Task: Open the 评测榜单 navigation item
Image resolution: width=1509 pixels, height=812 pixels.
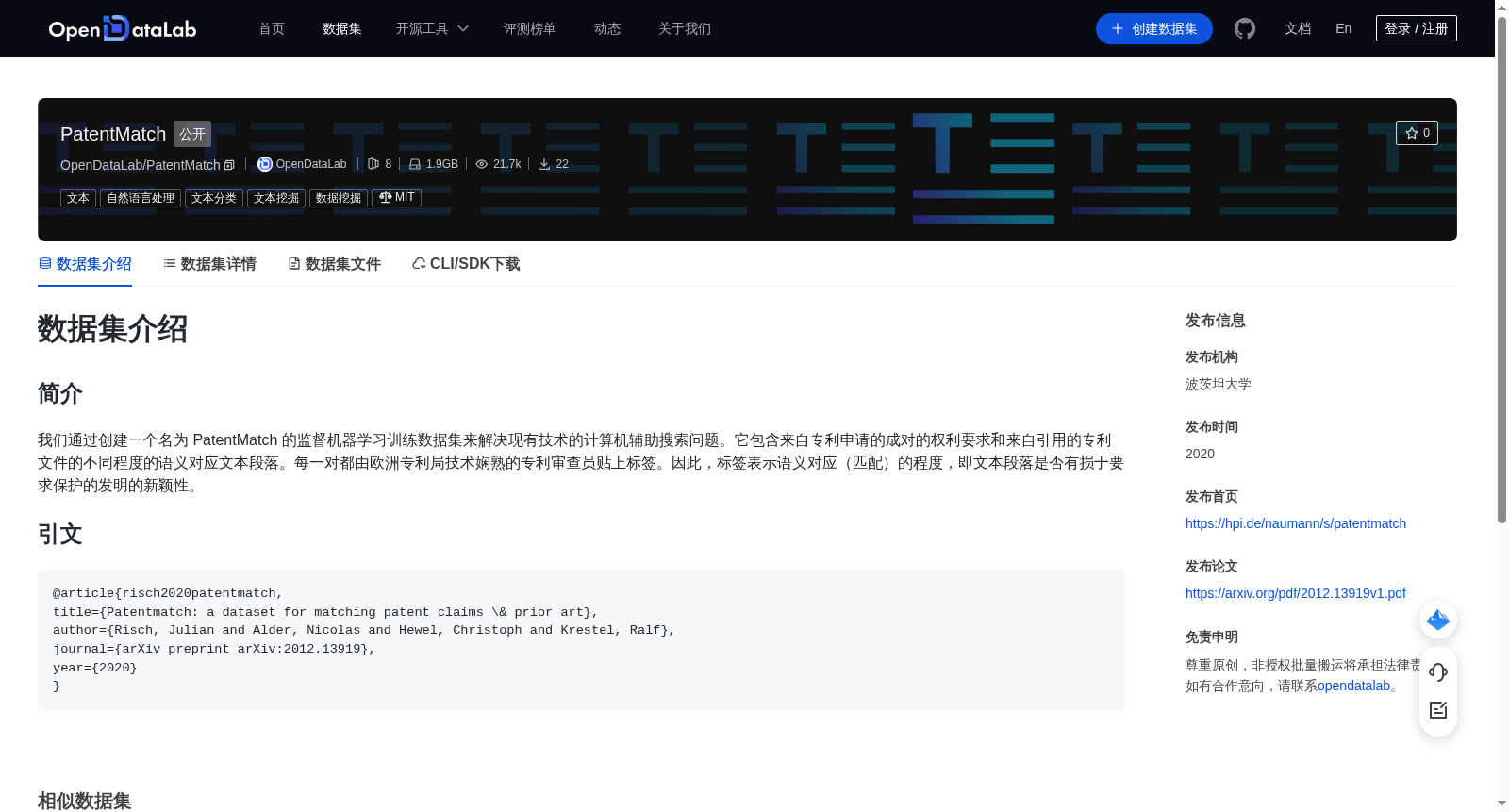Action: point(530,28)
